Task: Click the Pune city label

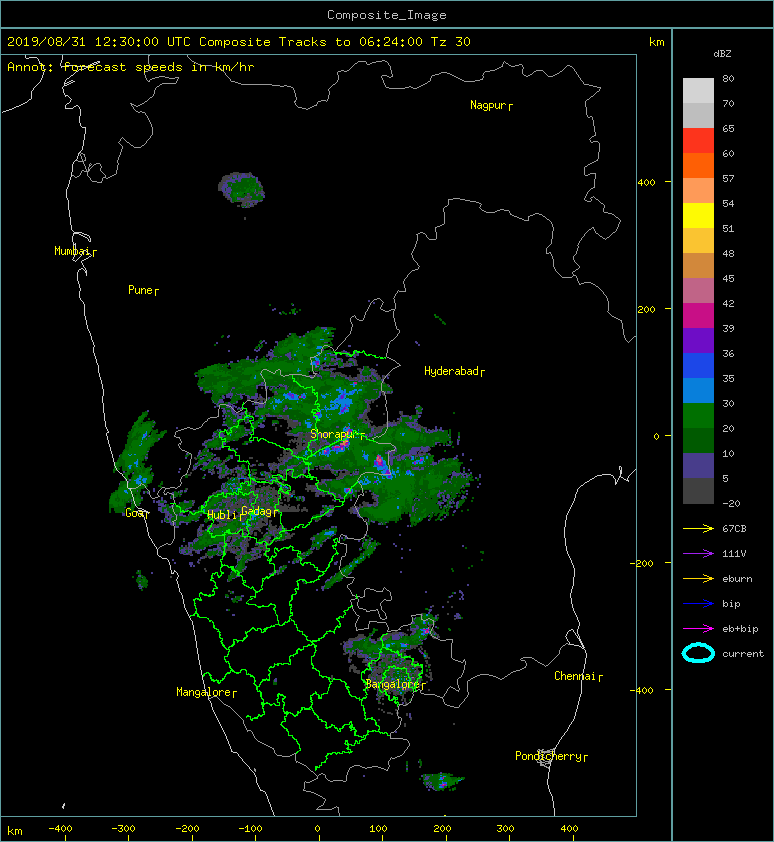Action: tap(141, 290)
